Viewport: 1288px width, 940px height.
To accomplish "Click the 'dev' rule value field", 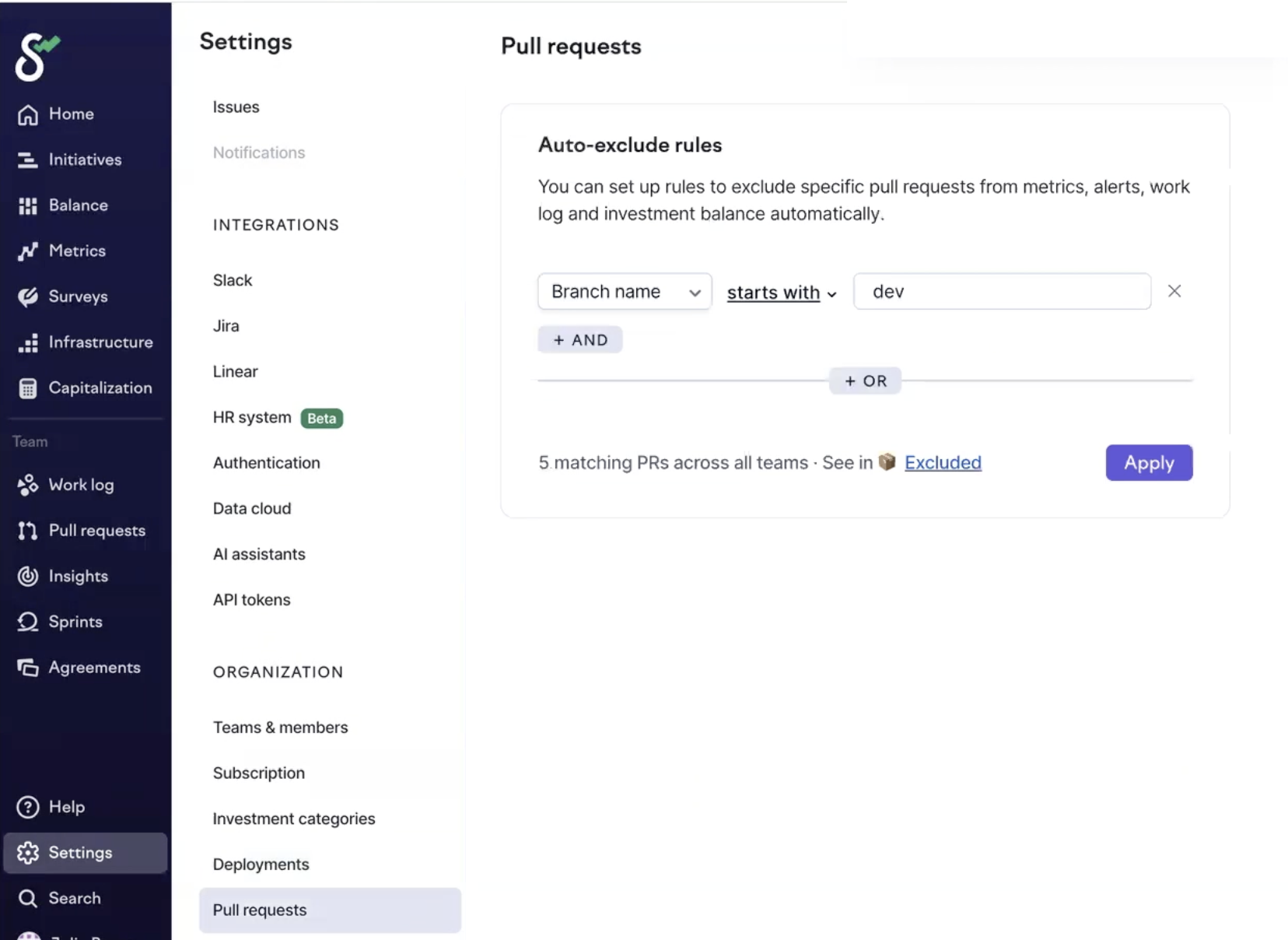I will (x=1001, y=292).
